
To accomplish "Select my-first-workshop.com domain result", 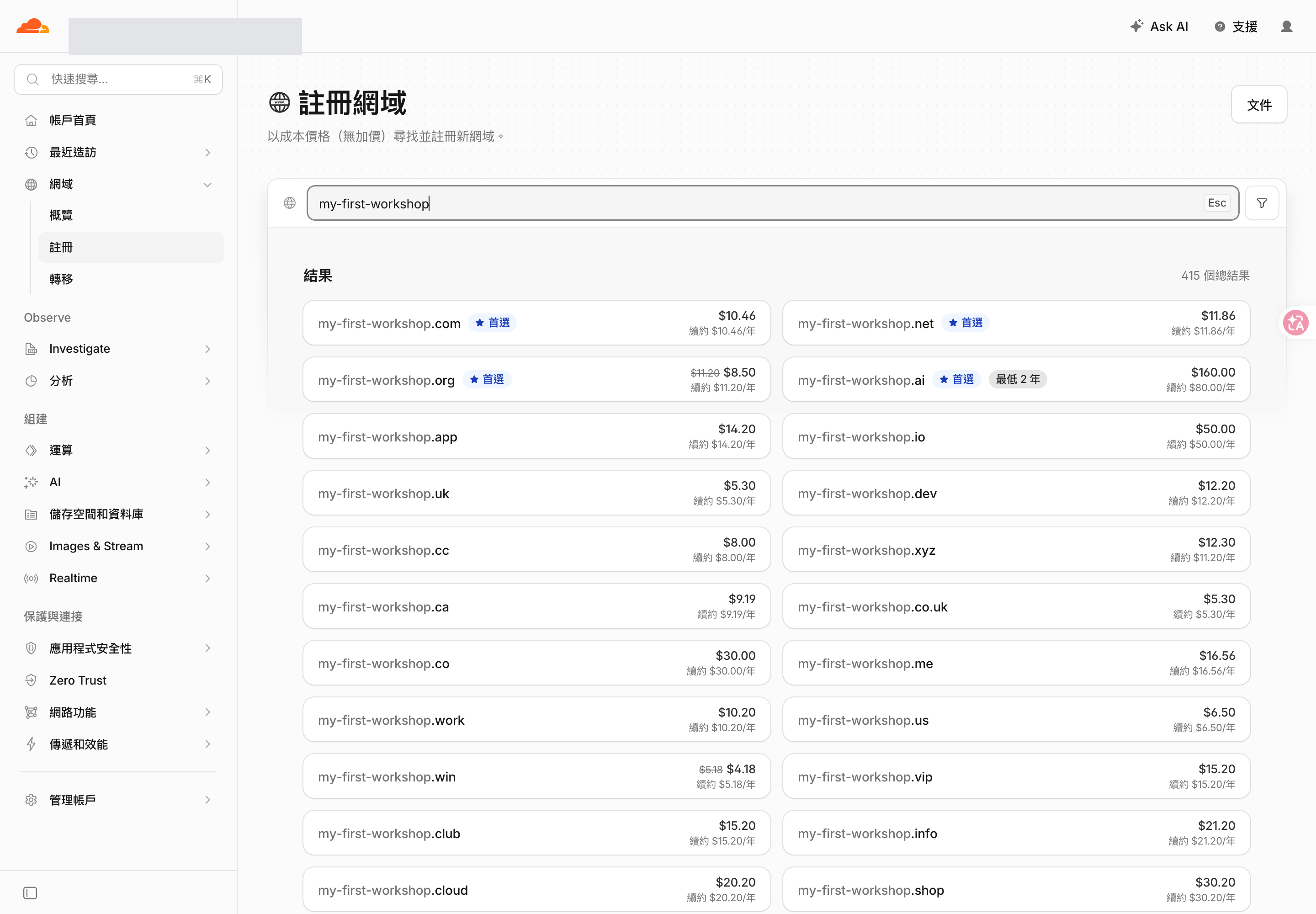I will coord(536,323).
